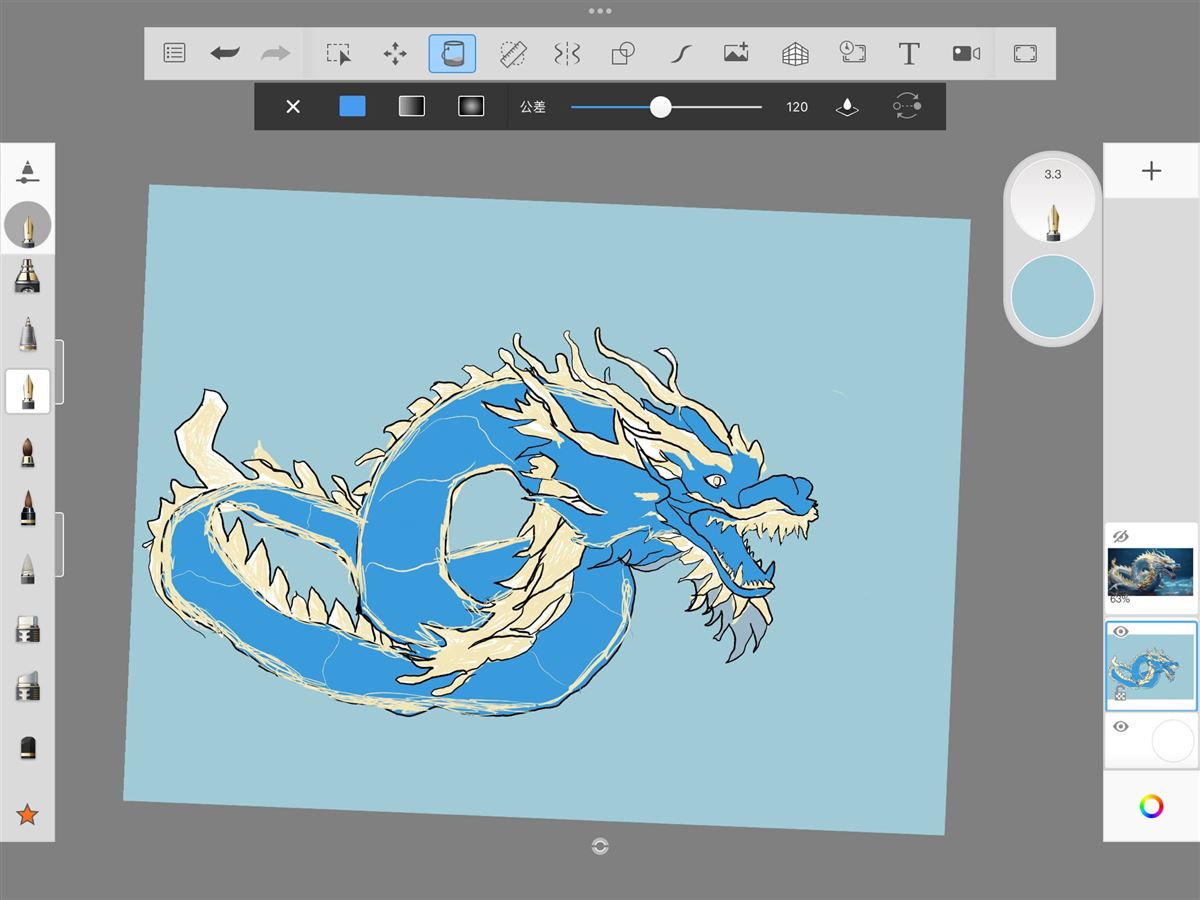Enable the Symmetry tool
The height and width of the screenshot is (900, 1200).
point(567,54)
